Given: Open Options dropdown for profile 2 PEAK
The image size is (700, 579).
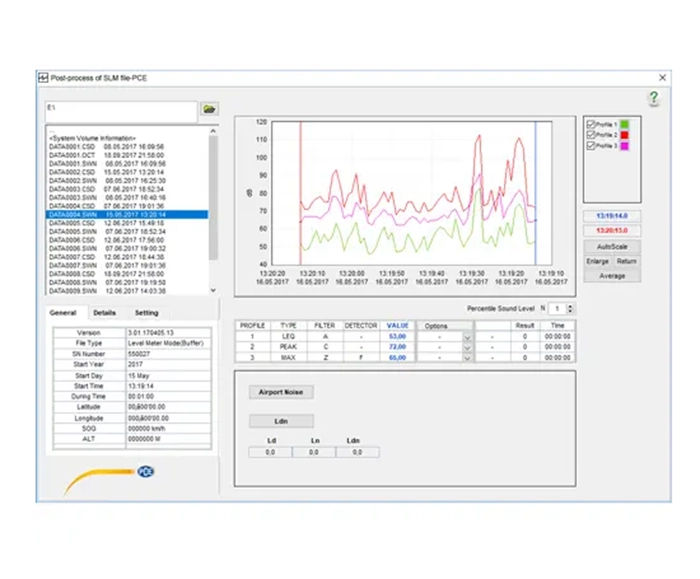Looking at the screenshot, I should (466, 347).
